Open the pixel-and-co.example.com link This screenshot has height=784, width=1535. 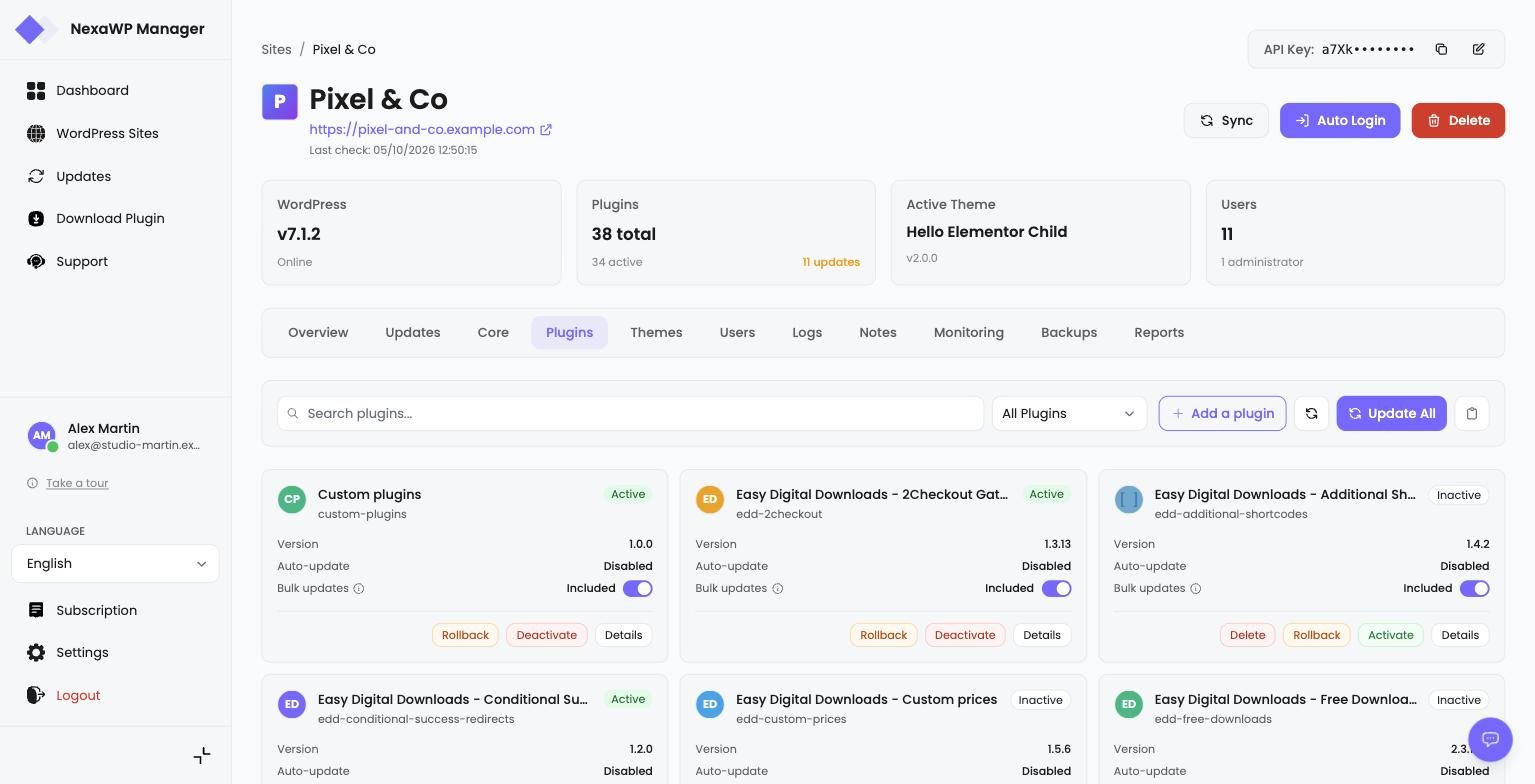pos(422,129)
